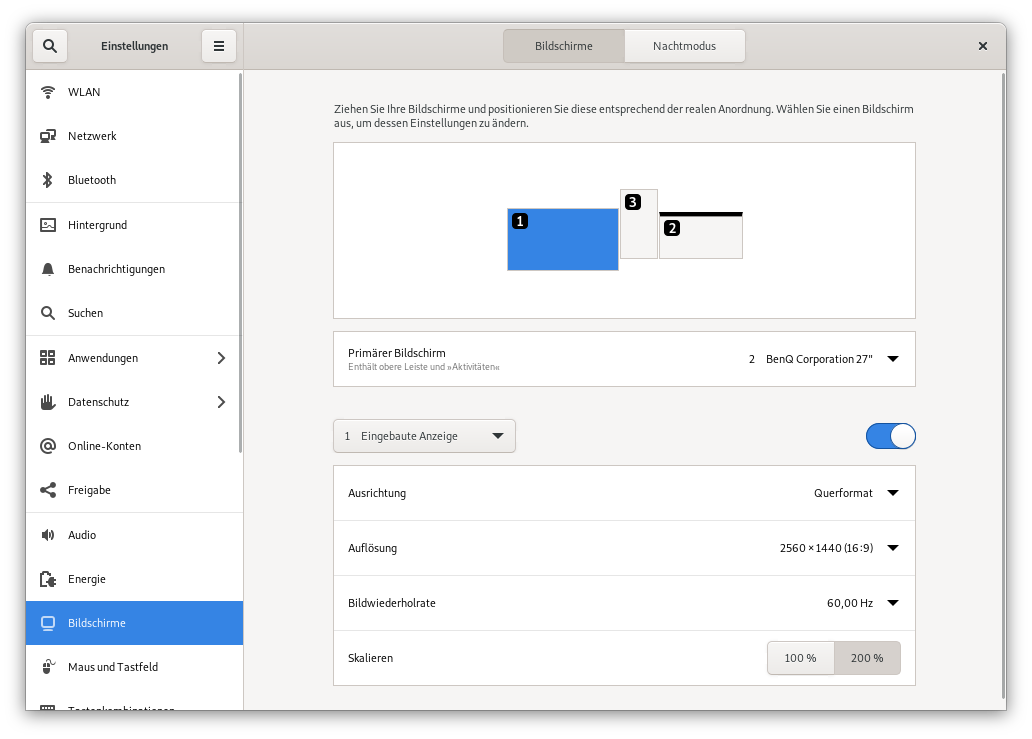The width and height of the screenshot is (1032, 739).
Task: Click the Benachrichtigungen bell icon
Action: [47, 269]
